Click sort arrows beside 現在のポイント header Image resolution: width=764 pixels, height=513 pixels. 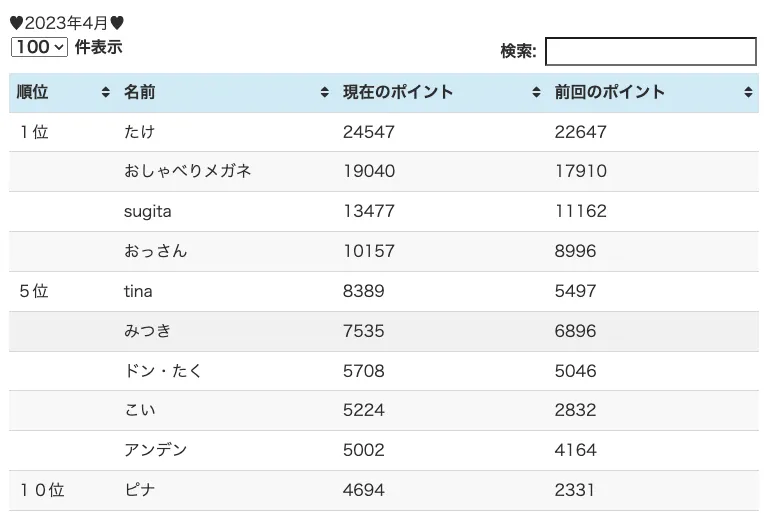[x=537, y=93]
